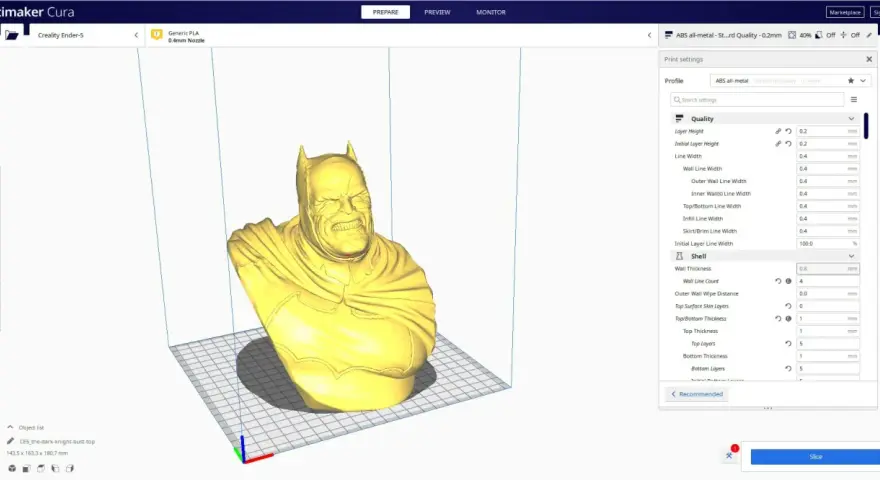Image resolution: width=880 pixels, height=480 pixels.
Task: Click the pencil edit icon in settings summary
Action: tap(869, 35)
